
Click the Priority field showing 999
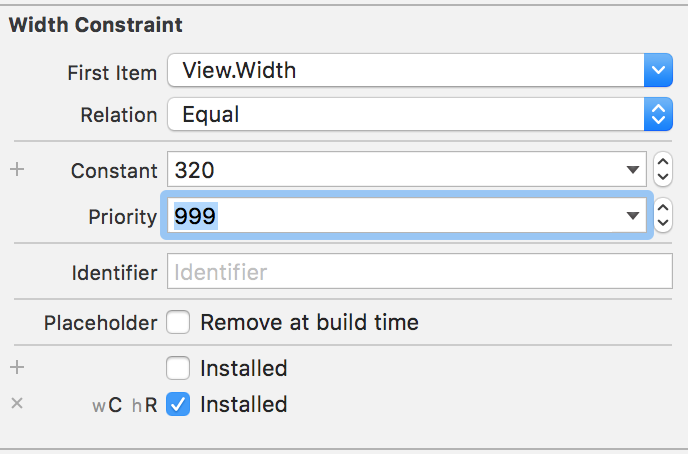(395, 215)
